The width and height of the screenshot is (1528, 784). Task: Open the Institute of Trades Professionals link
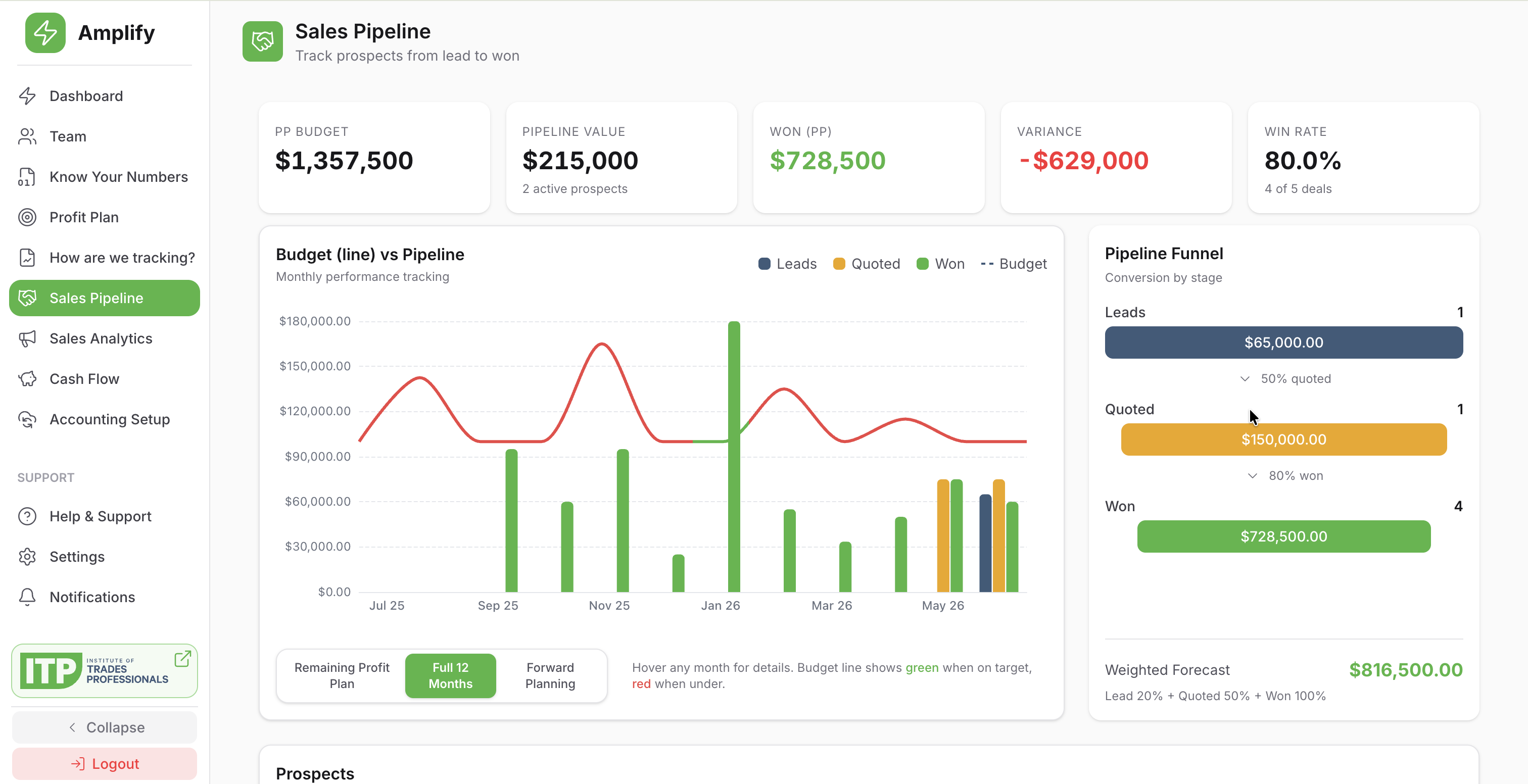tap(105, 671)
